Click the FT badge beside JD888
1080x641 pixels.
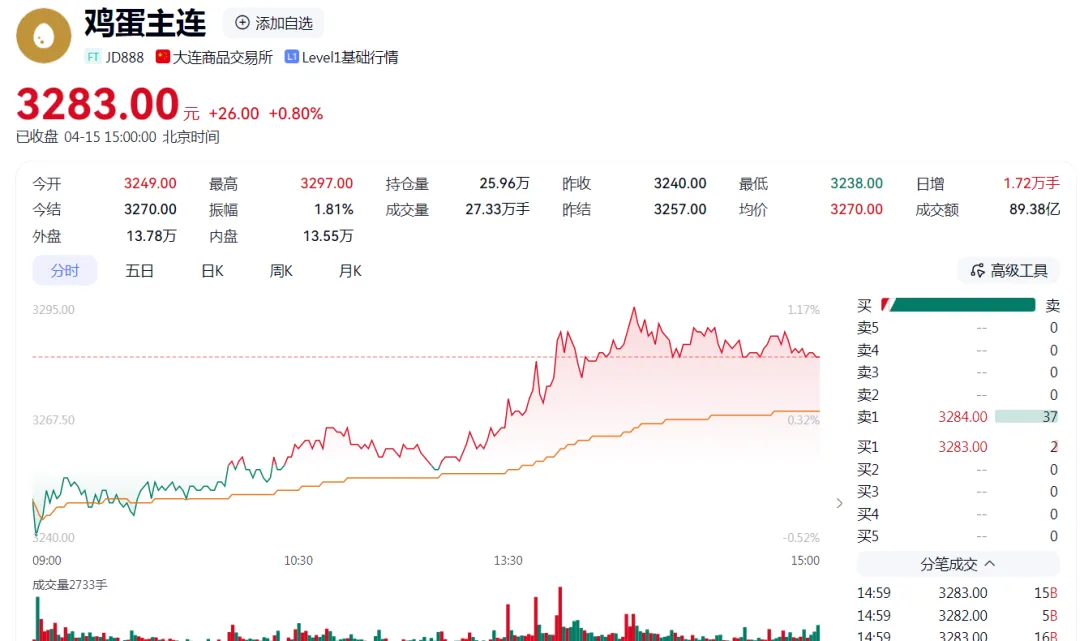pyautogui.click(x=93, y=57)
